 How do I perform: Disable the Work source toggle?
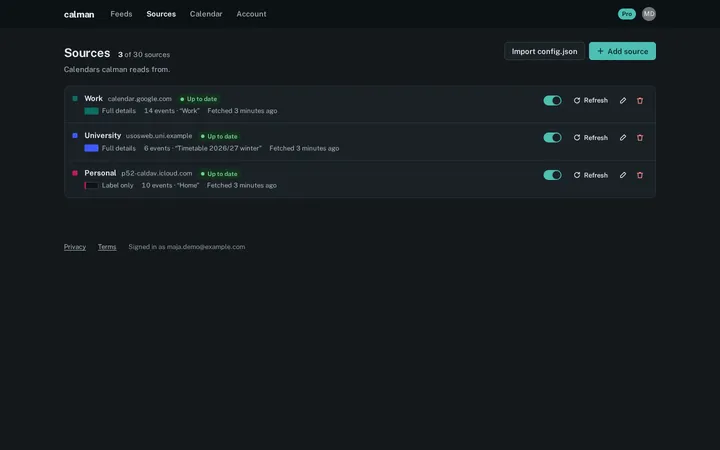point(552,101)
